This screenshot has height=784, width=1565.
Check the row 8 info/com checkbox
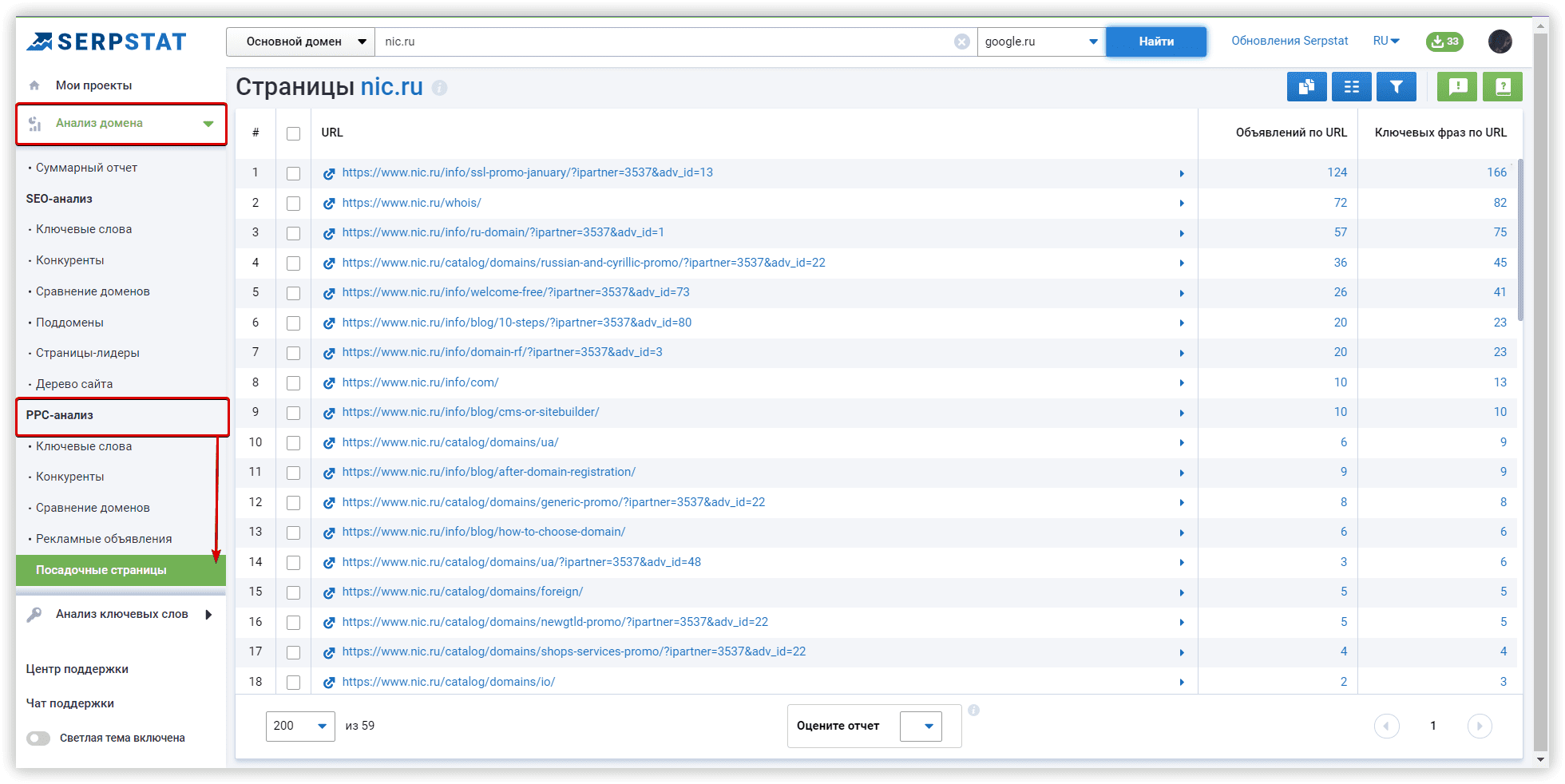294,383
